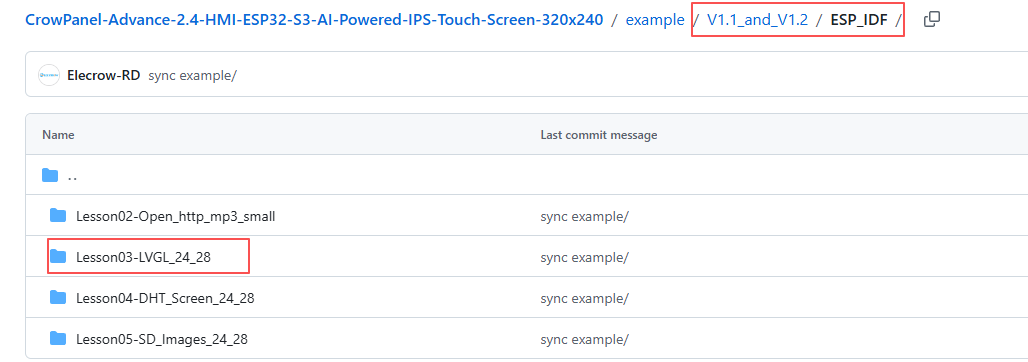1028x362 pixels.
Task: Open the Lesson05-SD_Images_24_28 folder
Action: [162, 339]
